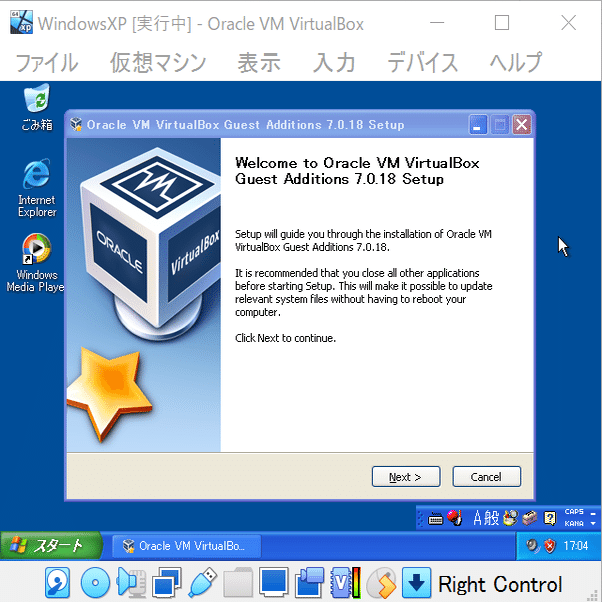
Task: Open the IME pad icon
Action: tap(511, 518)
